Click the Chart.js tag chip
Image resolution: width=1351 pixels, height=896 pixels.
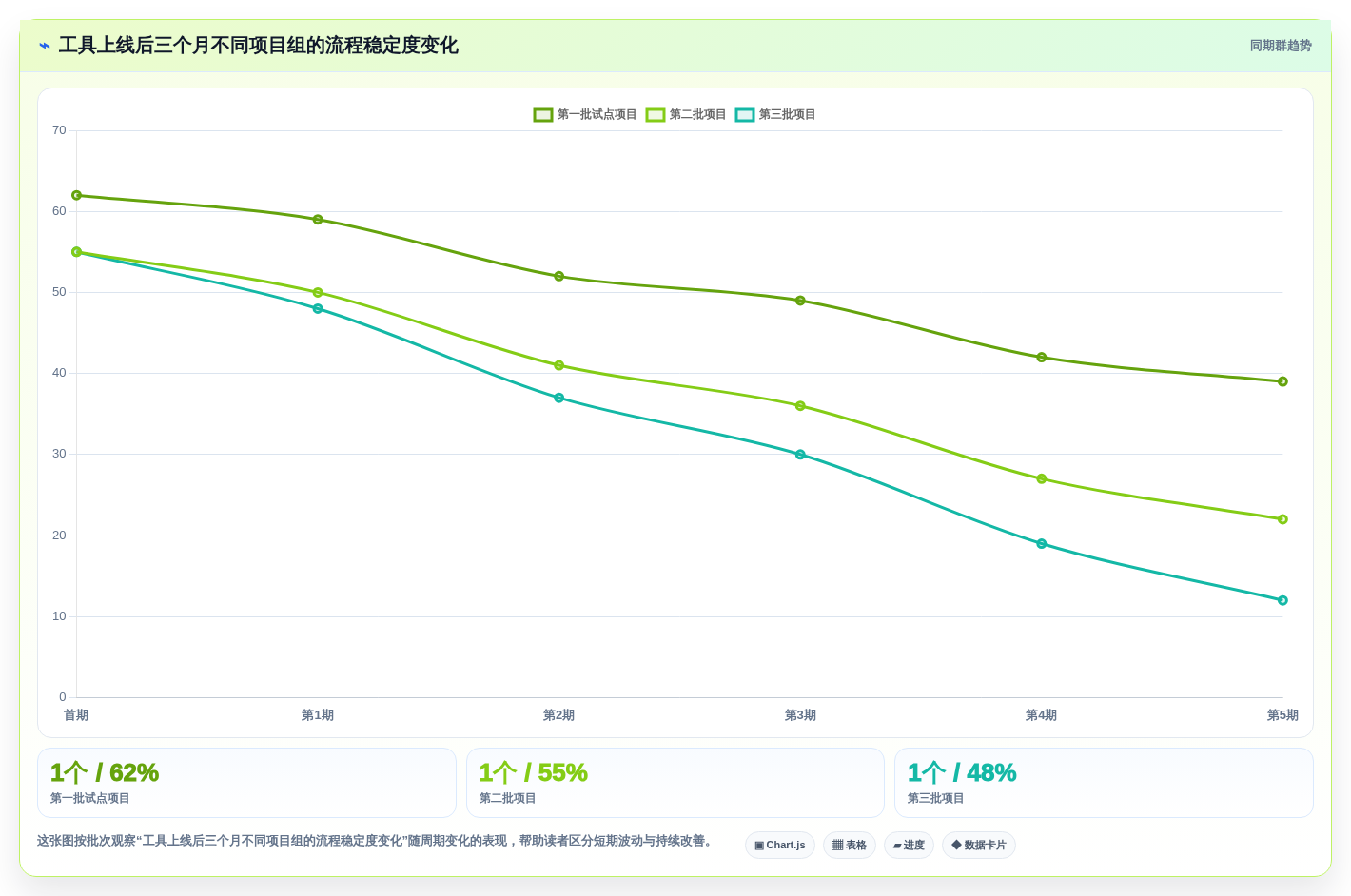[780, 846]
